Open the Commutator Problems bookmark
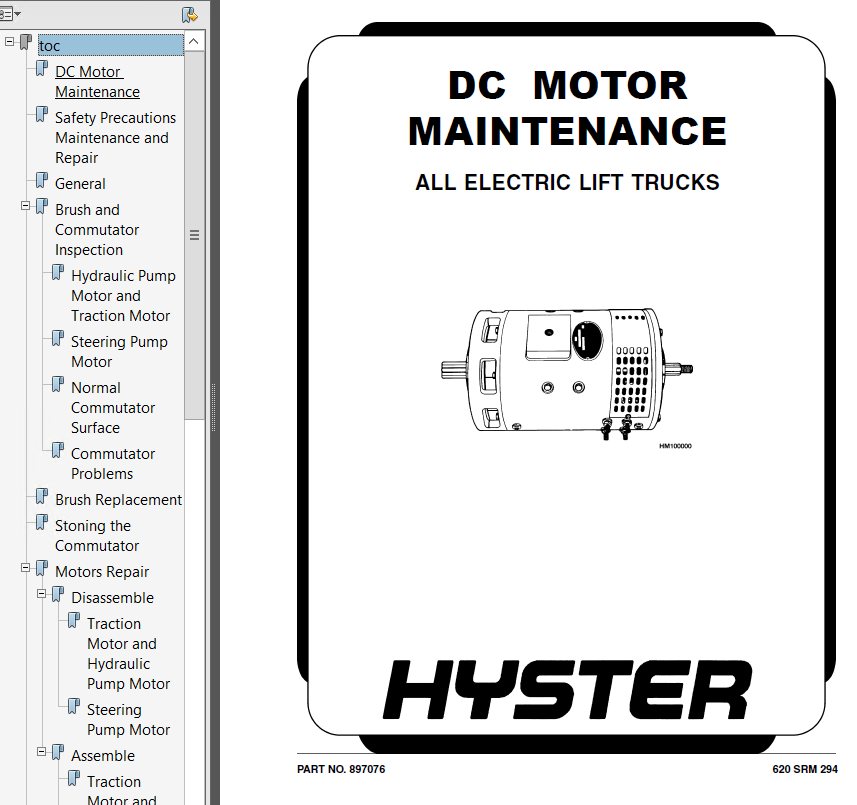Viewport: 857px width, 805px height. (113, 463)
